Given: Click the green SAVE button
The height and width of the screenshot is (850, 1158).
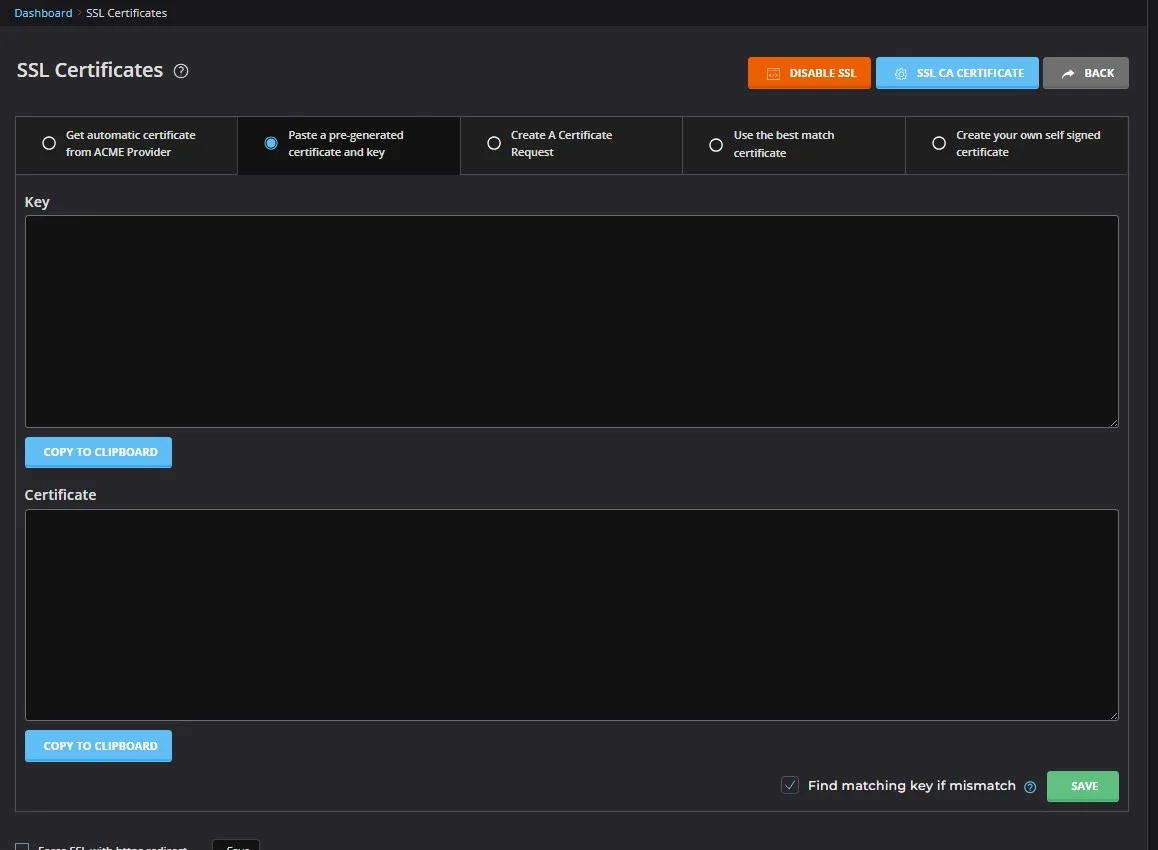Looking at the screenshot, I should (x=1083, y=786).
